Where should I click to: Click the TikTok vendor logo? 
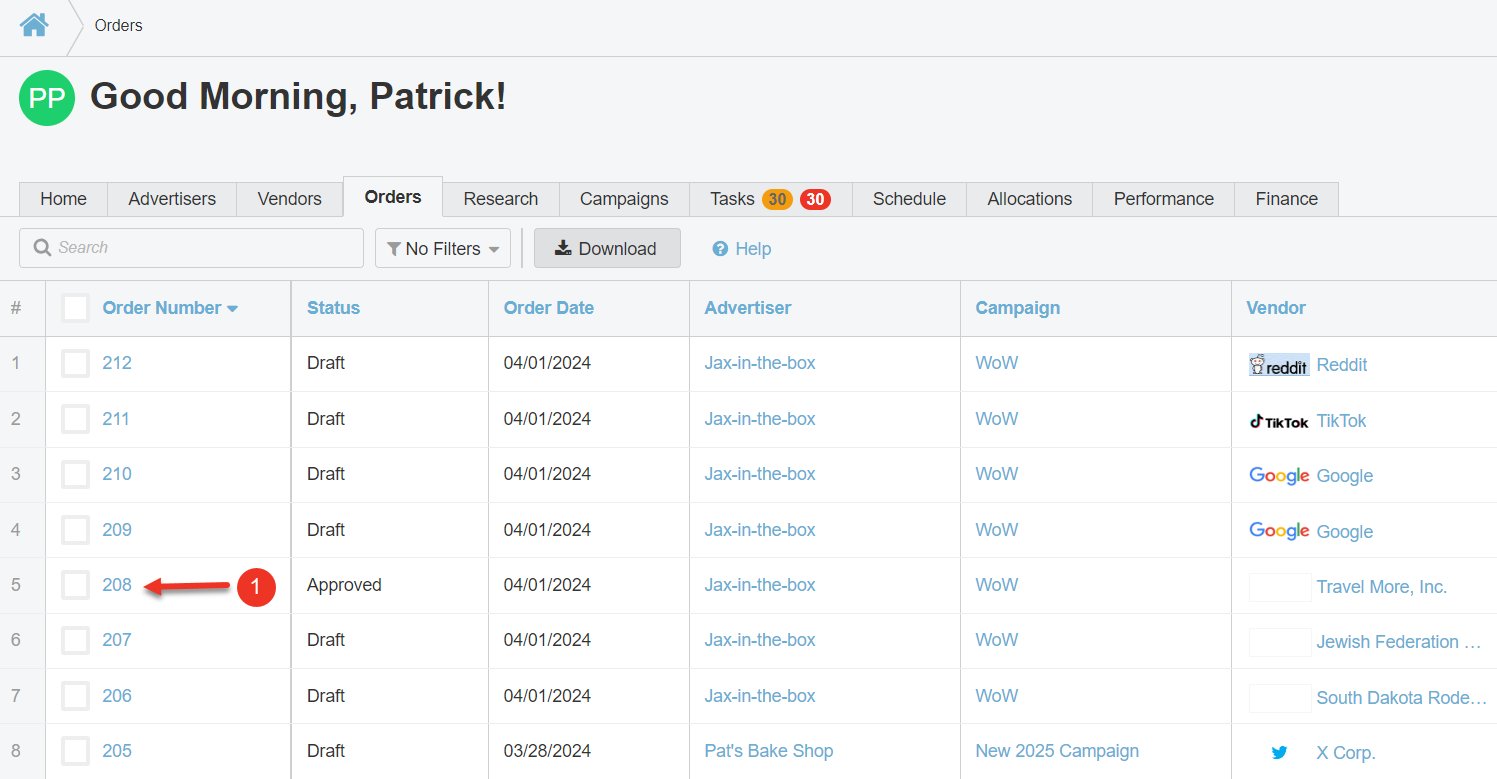[x=1279, y=420]
